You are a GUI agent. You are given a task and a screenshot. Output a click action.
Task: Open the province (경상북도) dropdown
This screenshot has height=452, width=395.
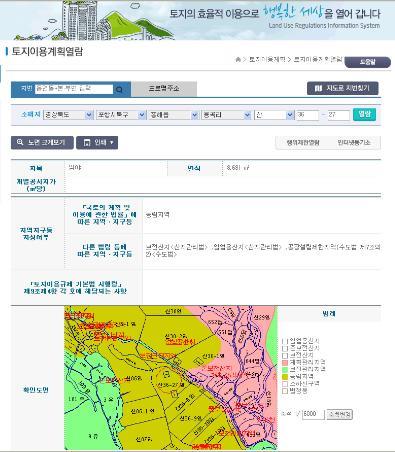coord(68,115)
